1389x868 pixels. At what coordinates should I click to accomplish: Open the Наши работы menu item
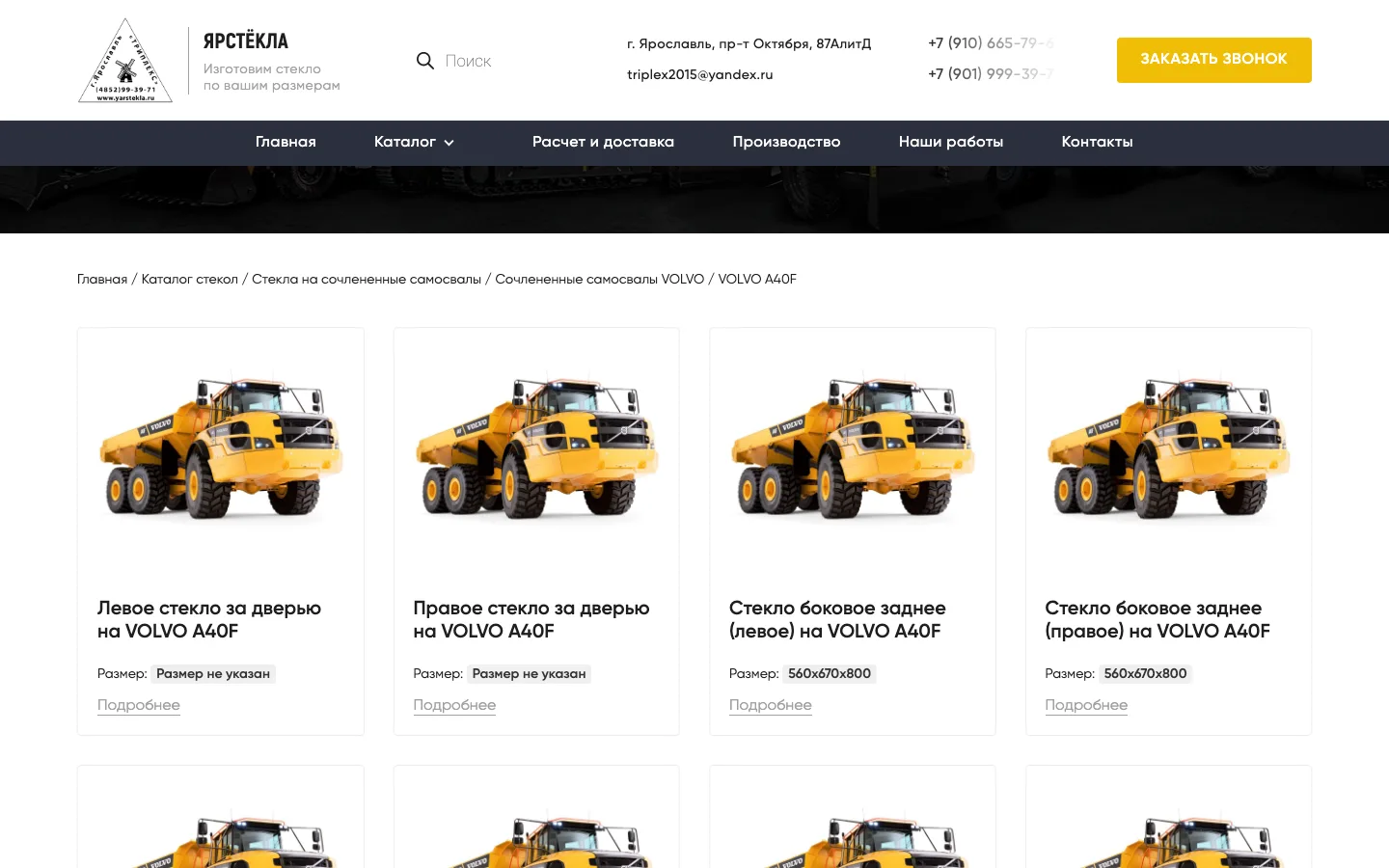point(951,142)
